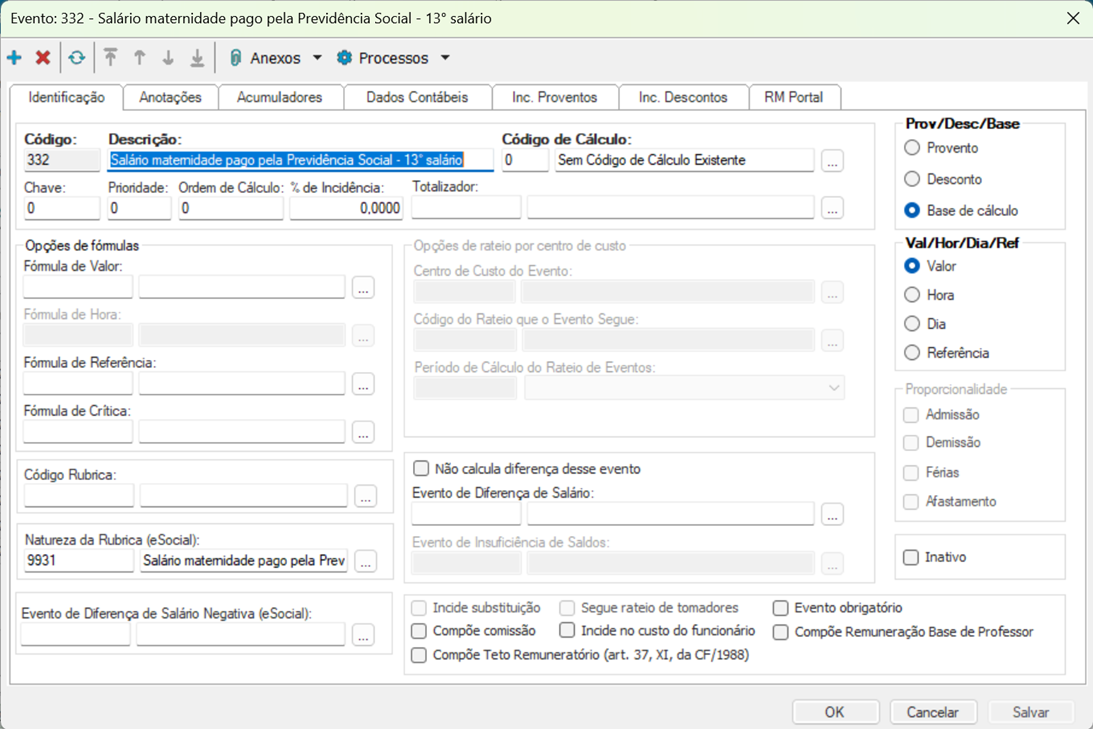This screenshot has height=729, width=1093.
Task: Tick Incide no custo do funcionário
Action: point(567,631)
